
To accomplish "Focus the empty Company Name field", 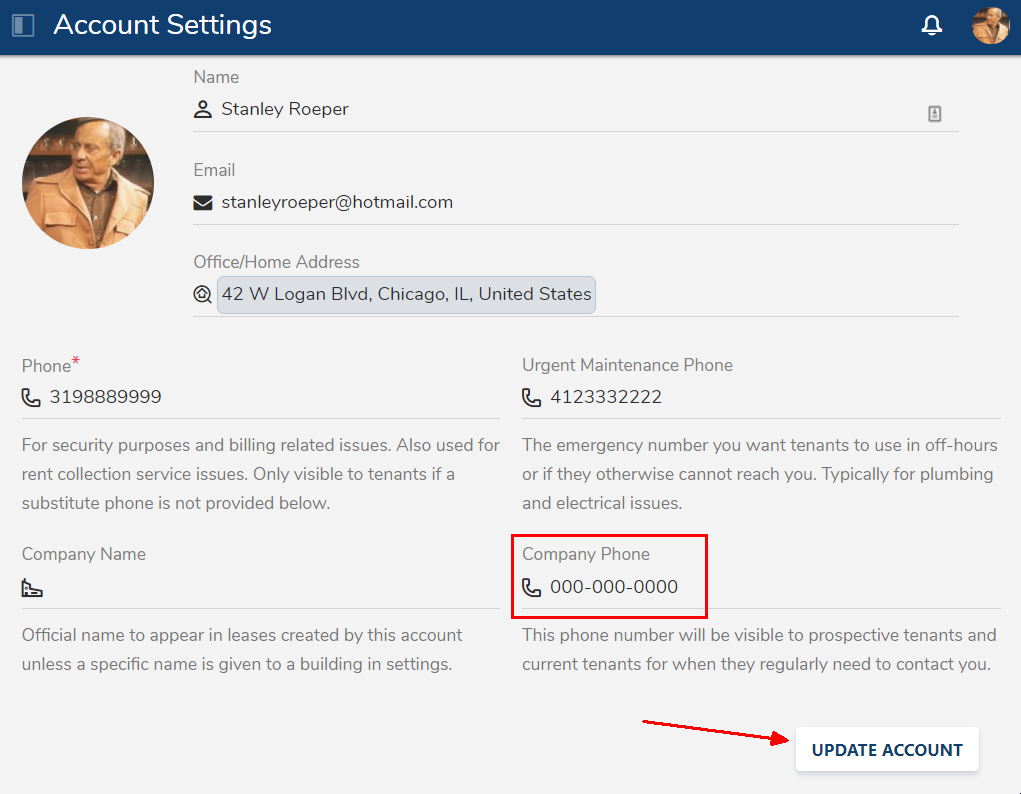I will 270,588.
